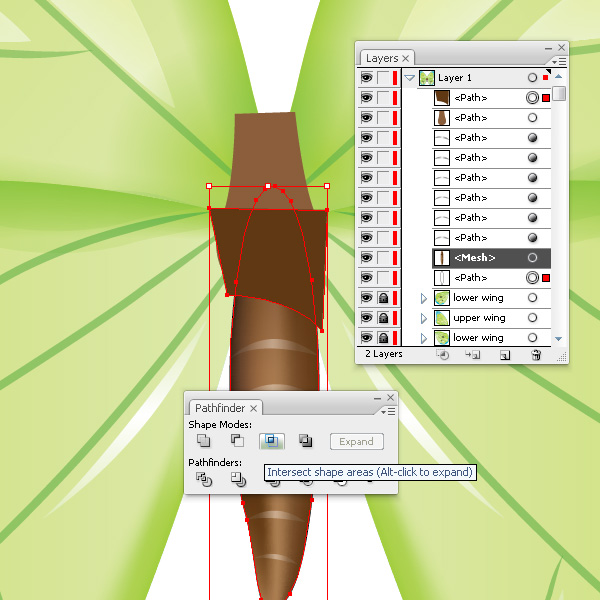
Task: Click the upper wing layer thumbnail
Action: point(442,318)
